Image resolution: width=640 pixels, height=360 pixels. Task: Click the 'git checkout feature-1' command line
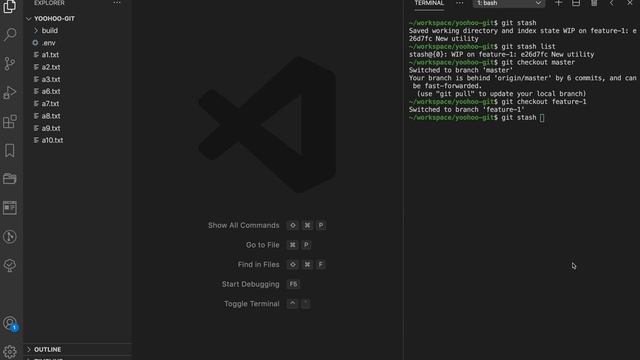498,102
